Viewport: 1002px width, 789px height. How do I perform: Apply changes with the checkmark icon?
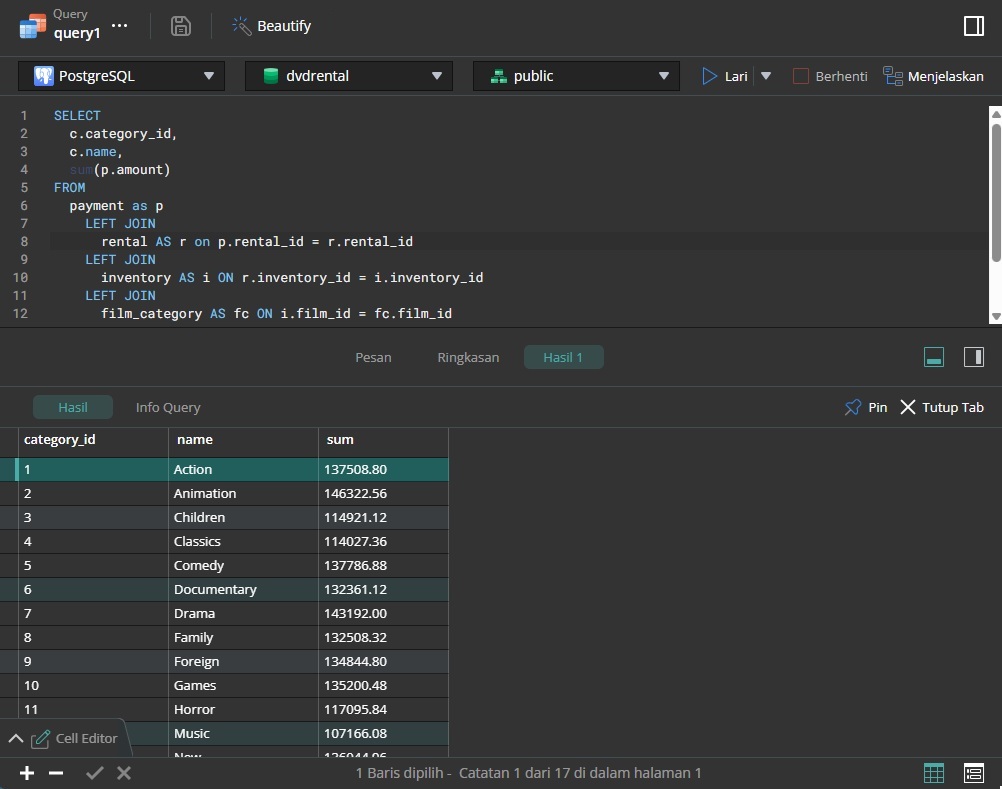[93, 772]
